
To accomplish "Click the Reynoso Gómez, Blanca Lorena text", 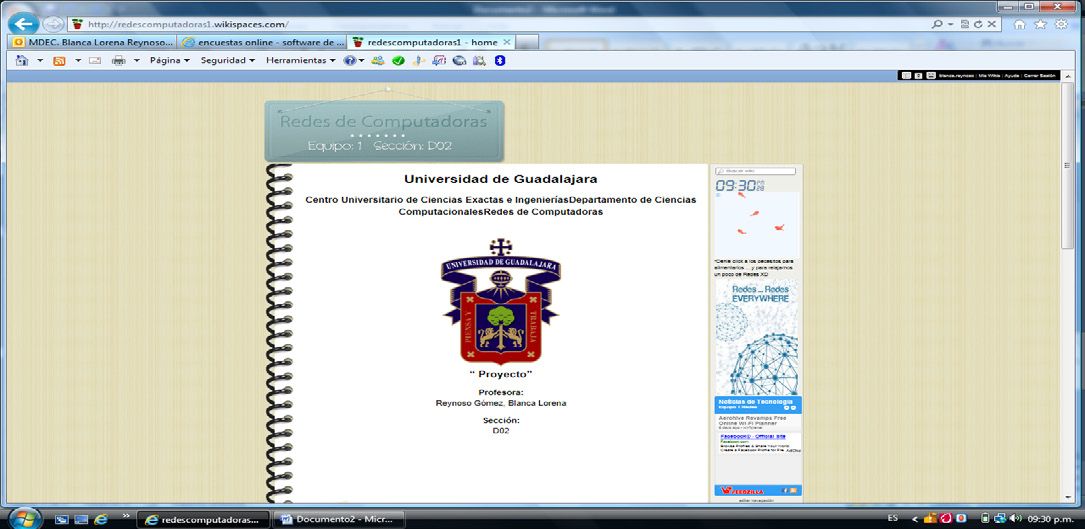I will coord(501,403).
